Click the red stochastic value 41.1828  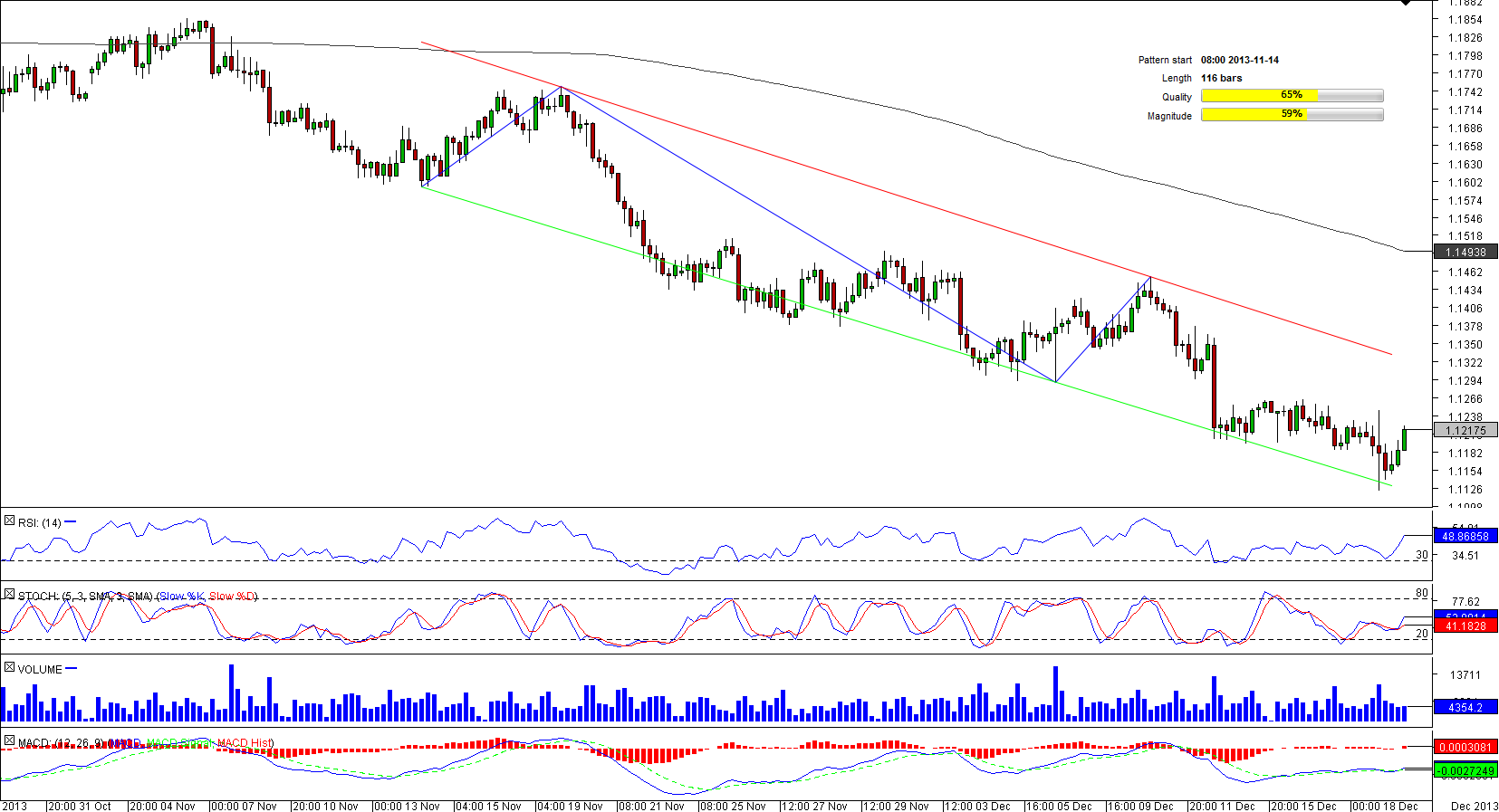[1465, 626]
